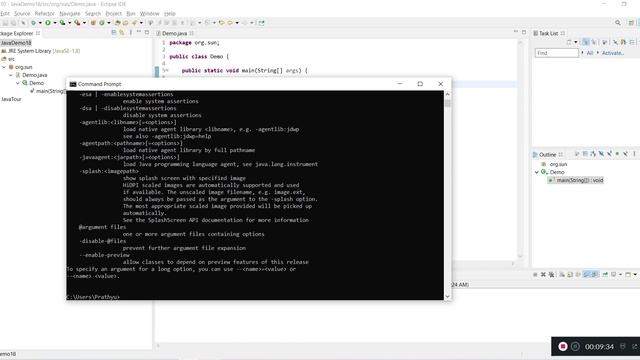Click Command Prompt scrollbar down arrow
The height and width of the screenshot is (360, 640).
448,297
